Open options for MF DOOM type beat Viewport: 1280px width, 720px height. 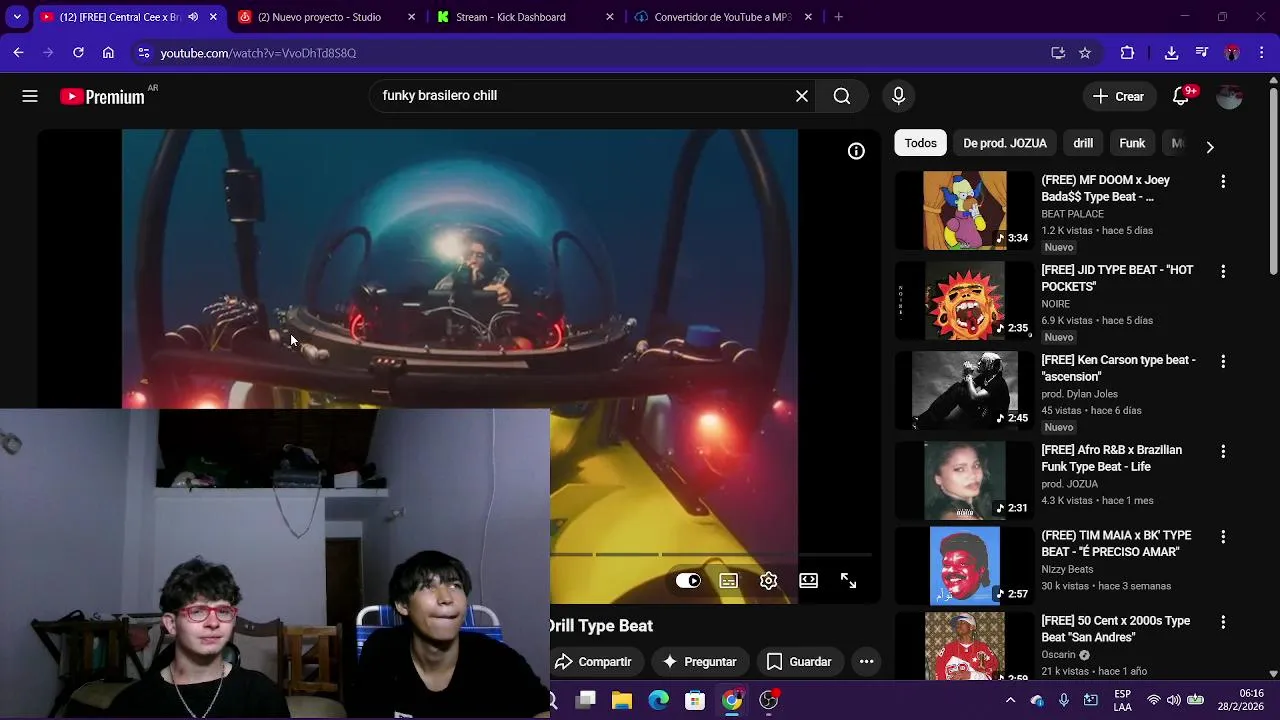click(x=1222, y=182)
